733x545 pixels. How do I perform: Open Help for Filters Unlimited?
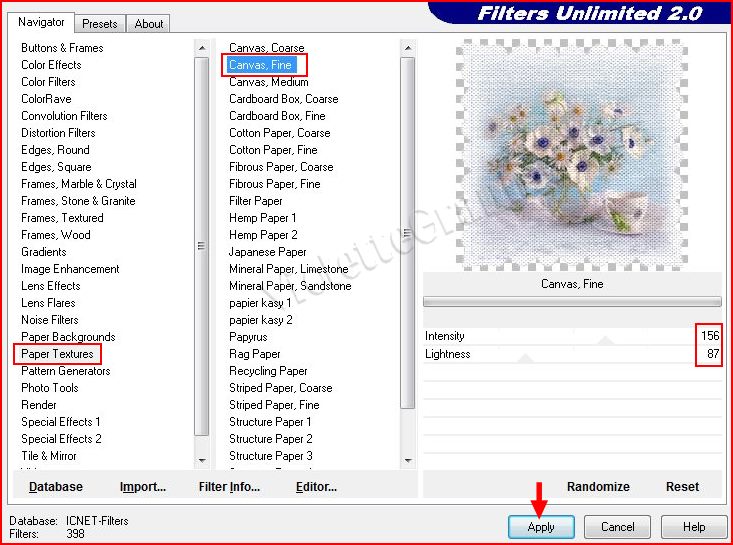[694, 526]
